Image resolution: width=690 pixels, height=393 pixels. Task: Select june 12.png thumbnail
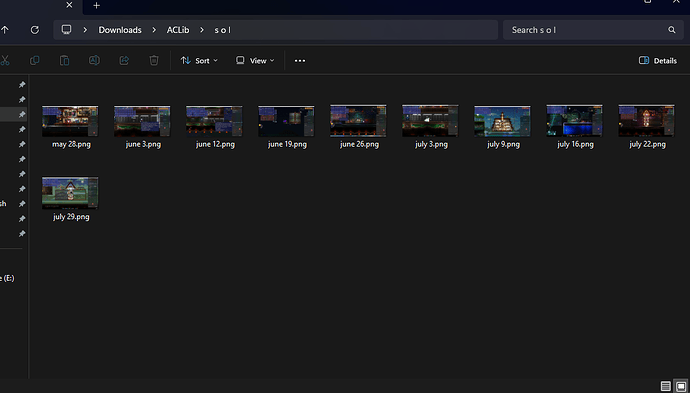click(x=214, y=121)
